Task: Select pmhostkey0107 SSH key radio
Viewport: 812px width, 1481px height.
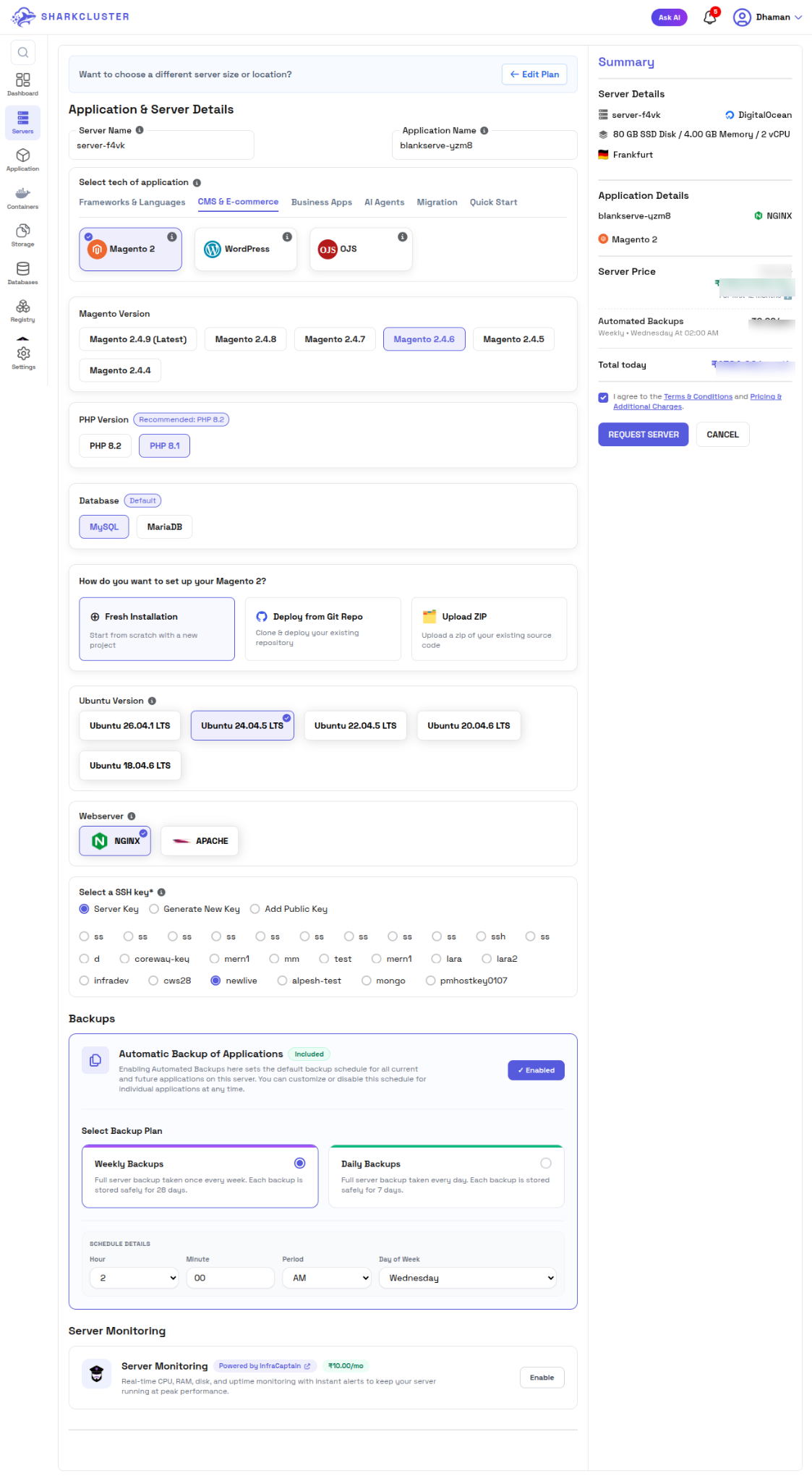Action: [x=431, y=981]
